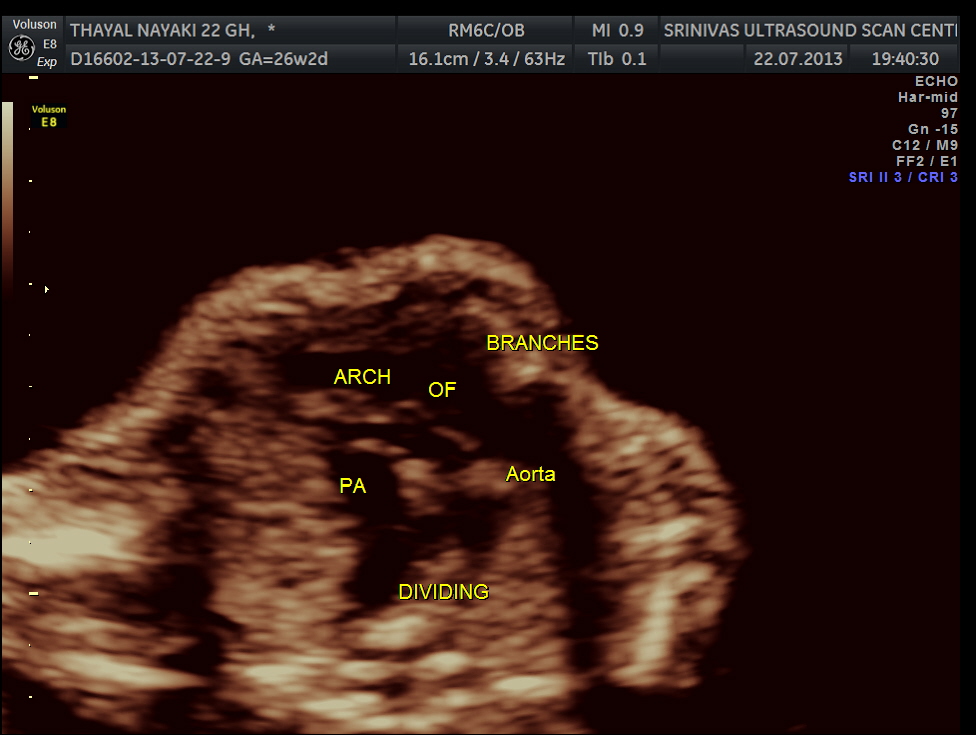Click the depth and frame rate readout 16.1cm
976x735 pixels.
pyautogui.click(x=486, y=59)
